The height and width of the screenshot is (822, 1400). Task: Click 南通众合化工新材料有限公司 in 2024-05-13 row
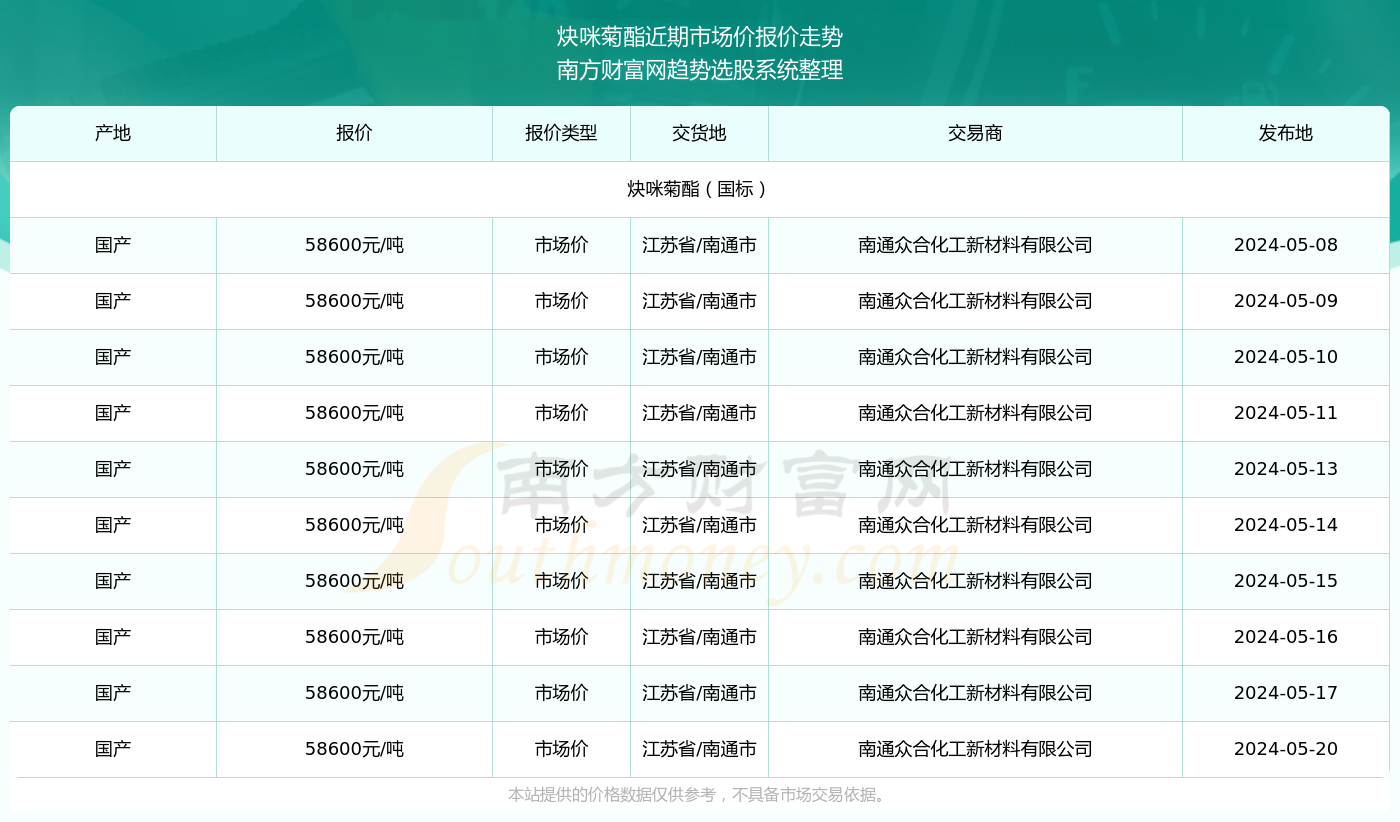pyautogui.click(x=975, y=469)
